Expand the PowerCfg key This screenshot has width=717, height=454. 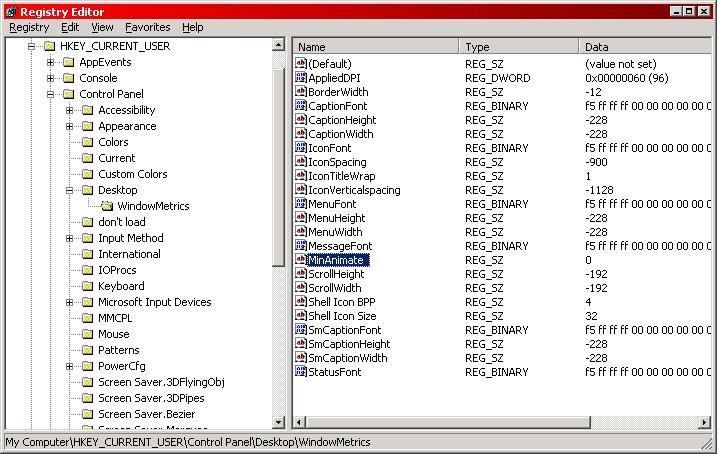70,366
